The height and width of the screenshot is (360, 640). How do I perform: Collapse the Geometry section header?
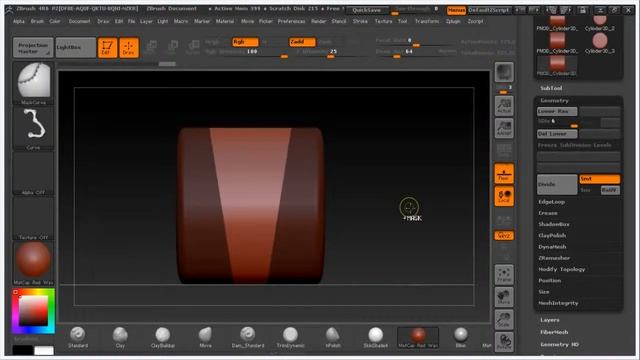pos(554,100)
